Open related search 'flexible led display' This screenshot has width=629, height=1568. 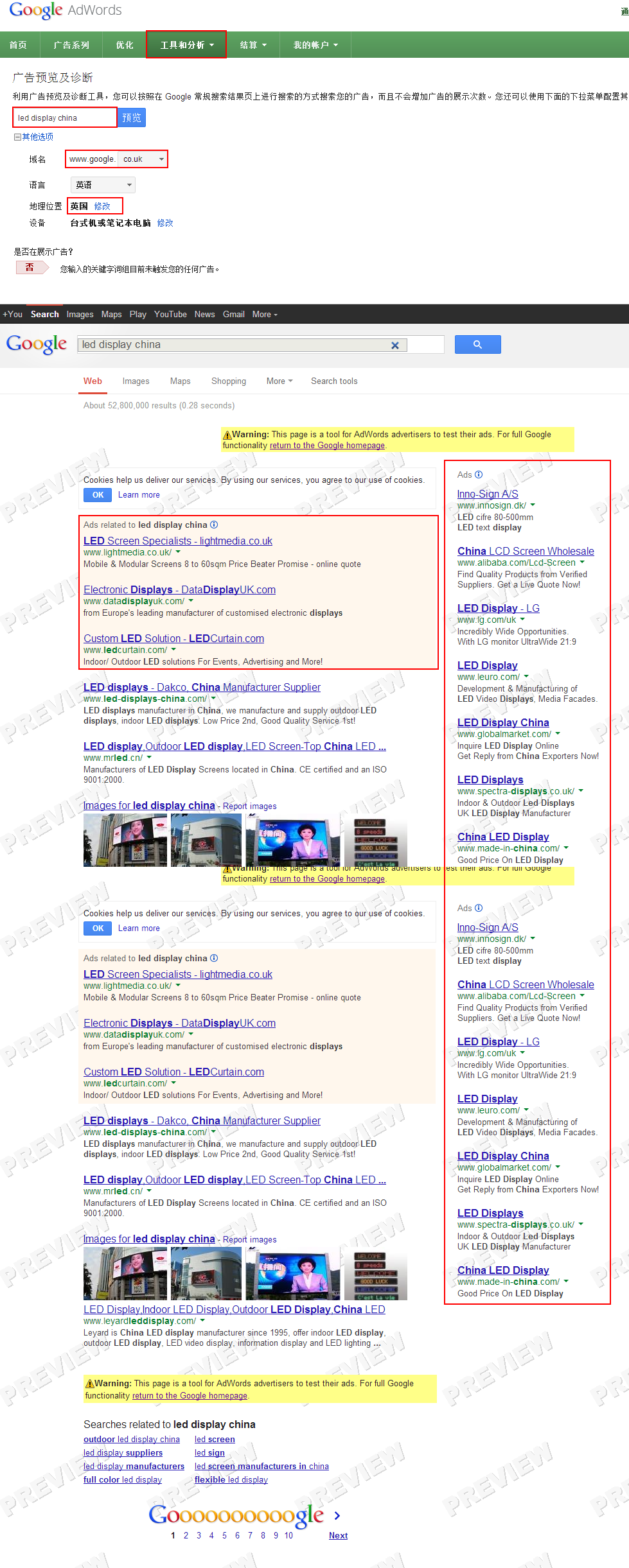coord(231,1479)
